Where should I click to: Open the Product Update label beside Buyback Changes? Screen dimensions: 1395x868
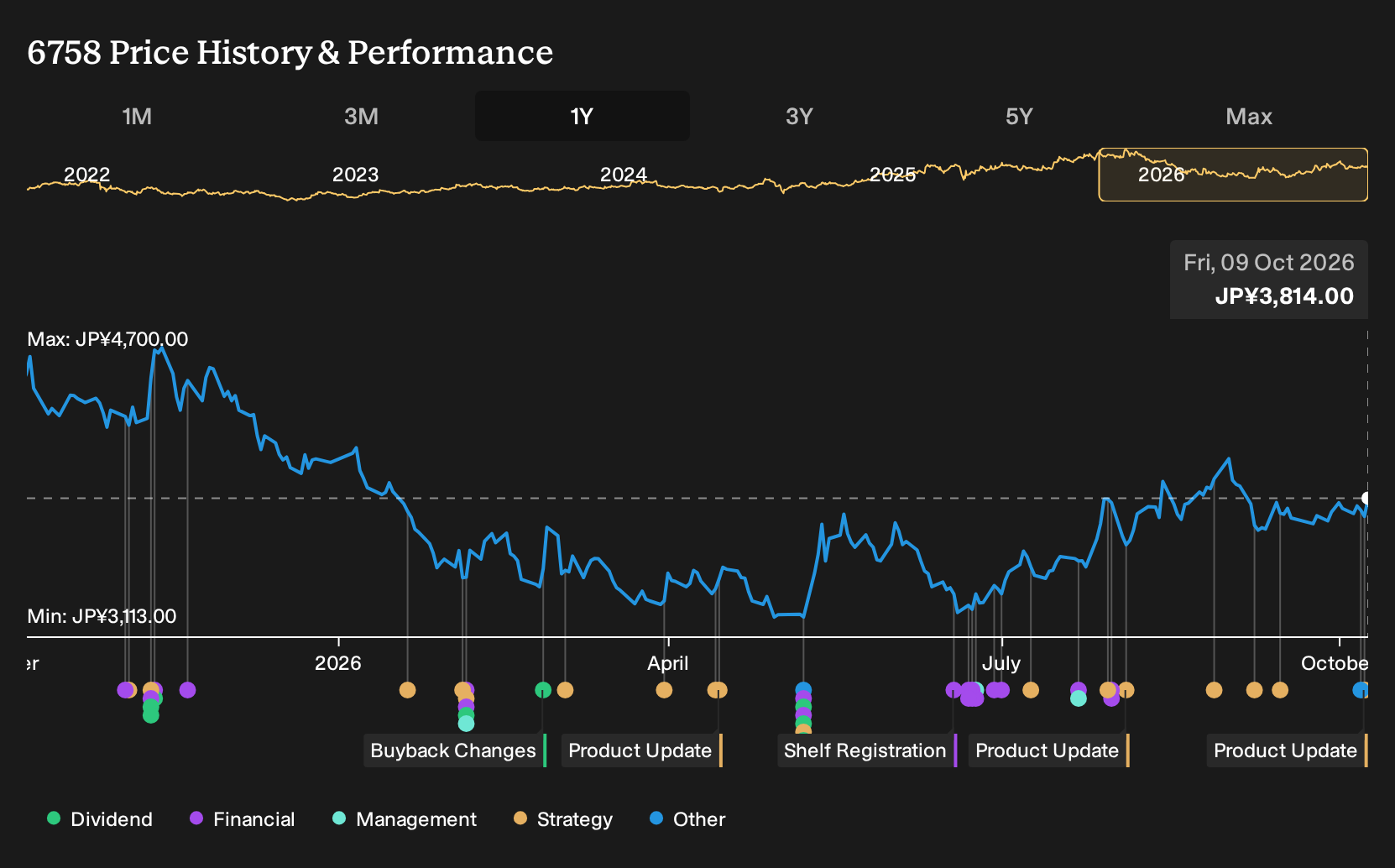642,750
